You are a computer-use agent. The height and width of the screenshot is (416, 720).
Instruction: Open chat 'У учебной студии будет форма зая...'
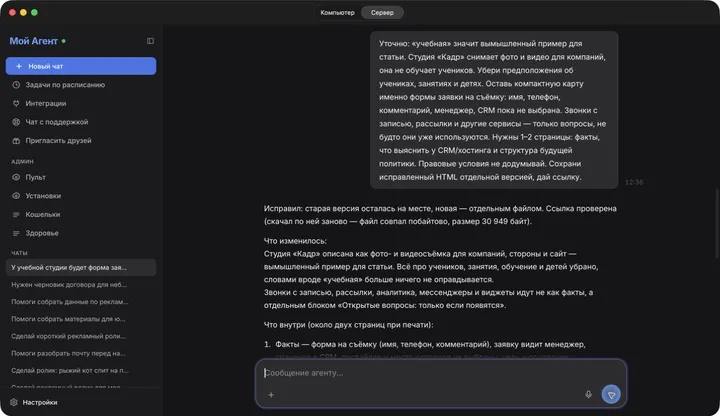click(81, 267)
